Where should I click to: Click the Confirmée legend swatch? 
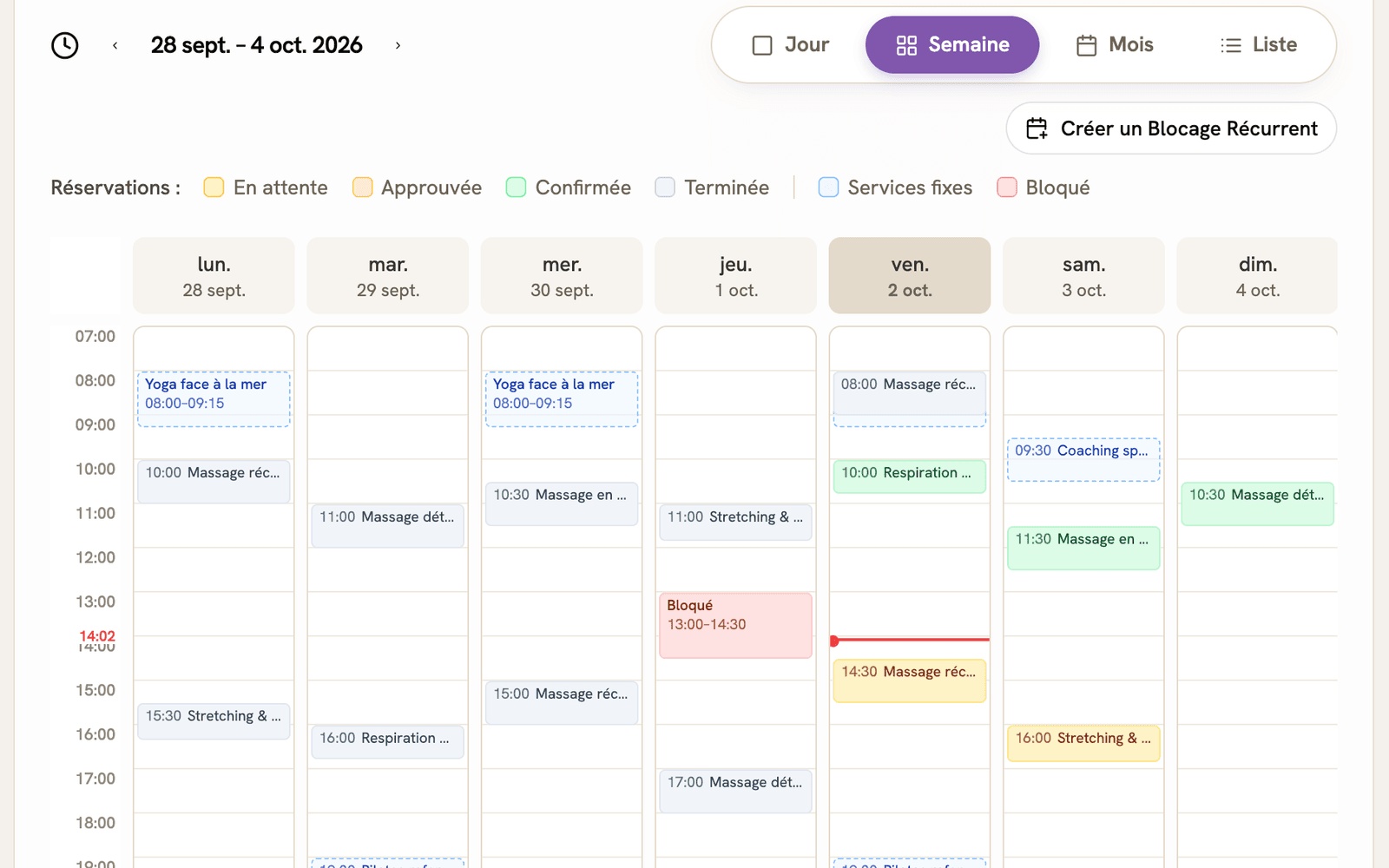(x=516, y=187)
